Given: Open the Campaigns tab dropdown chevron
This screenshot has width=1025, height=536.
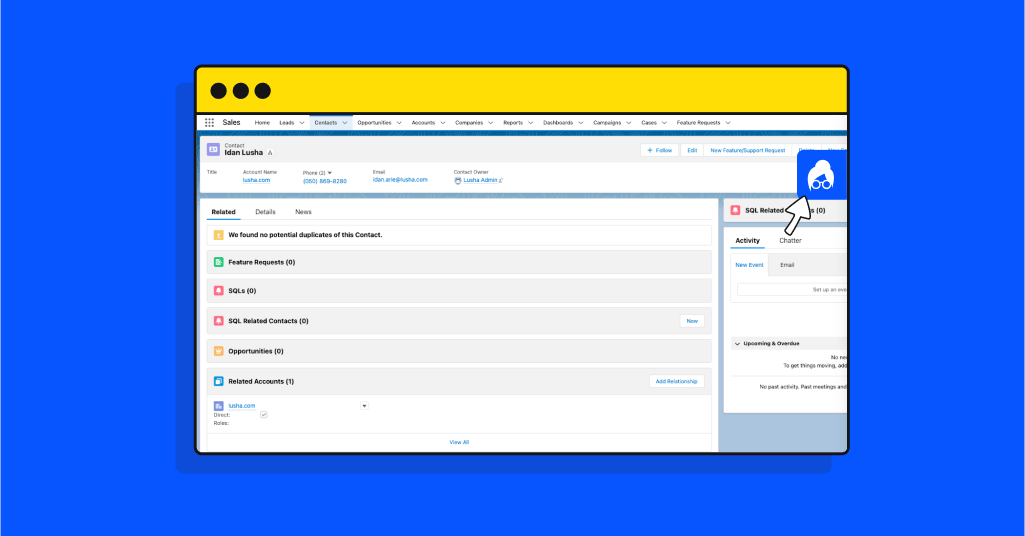Looking at the screenshot, I should point(628,123).
